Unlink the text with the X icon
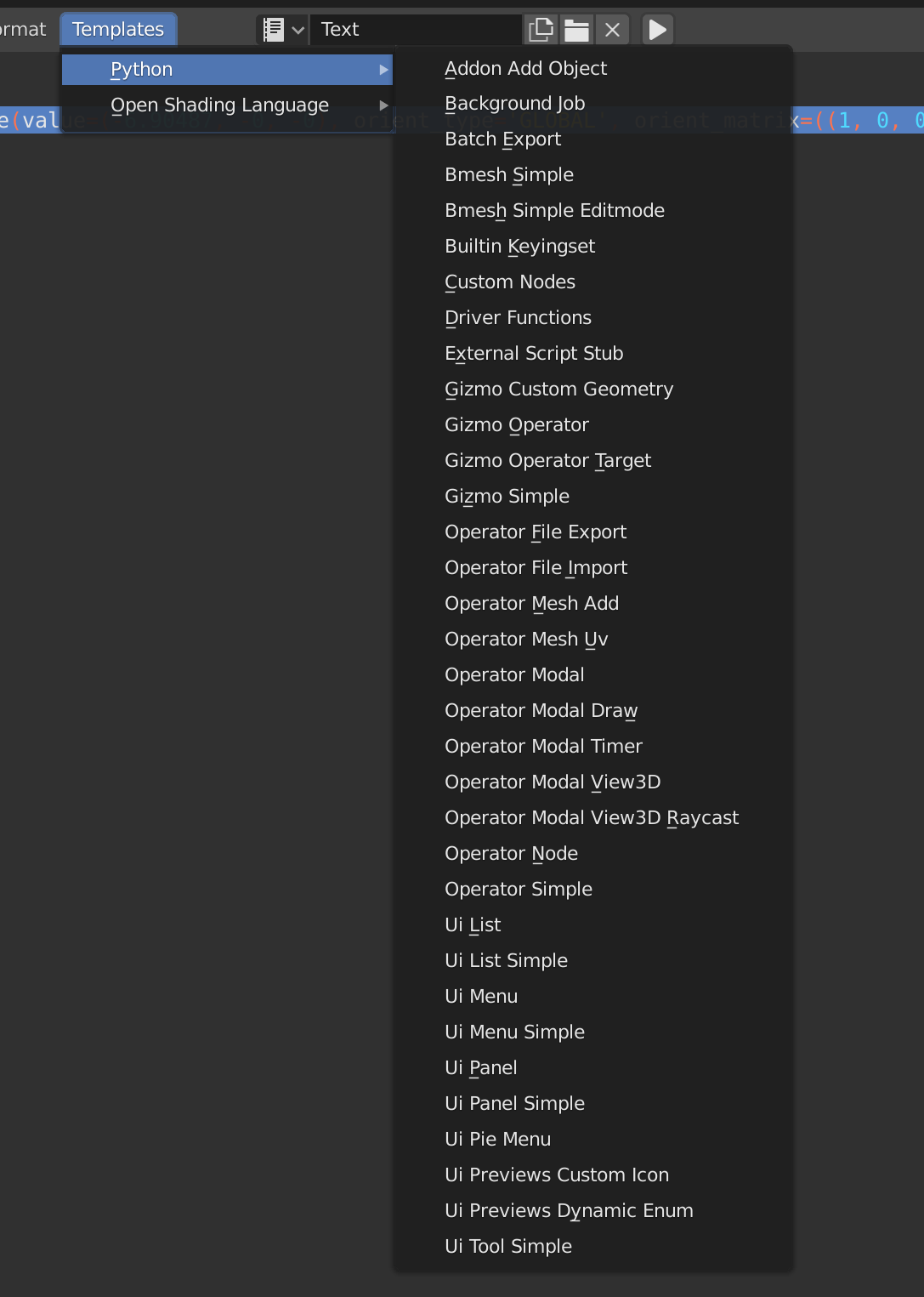 pyautogui.click(x=612, y=30)
